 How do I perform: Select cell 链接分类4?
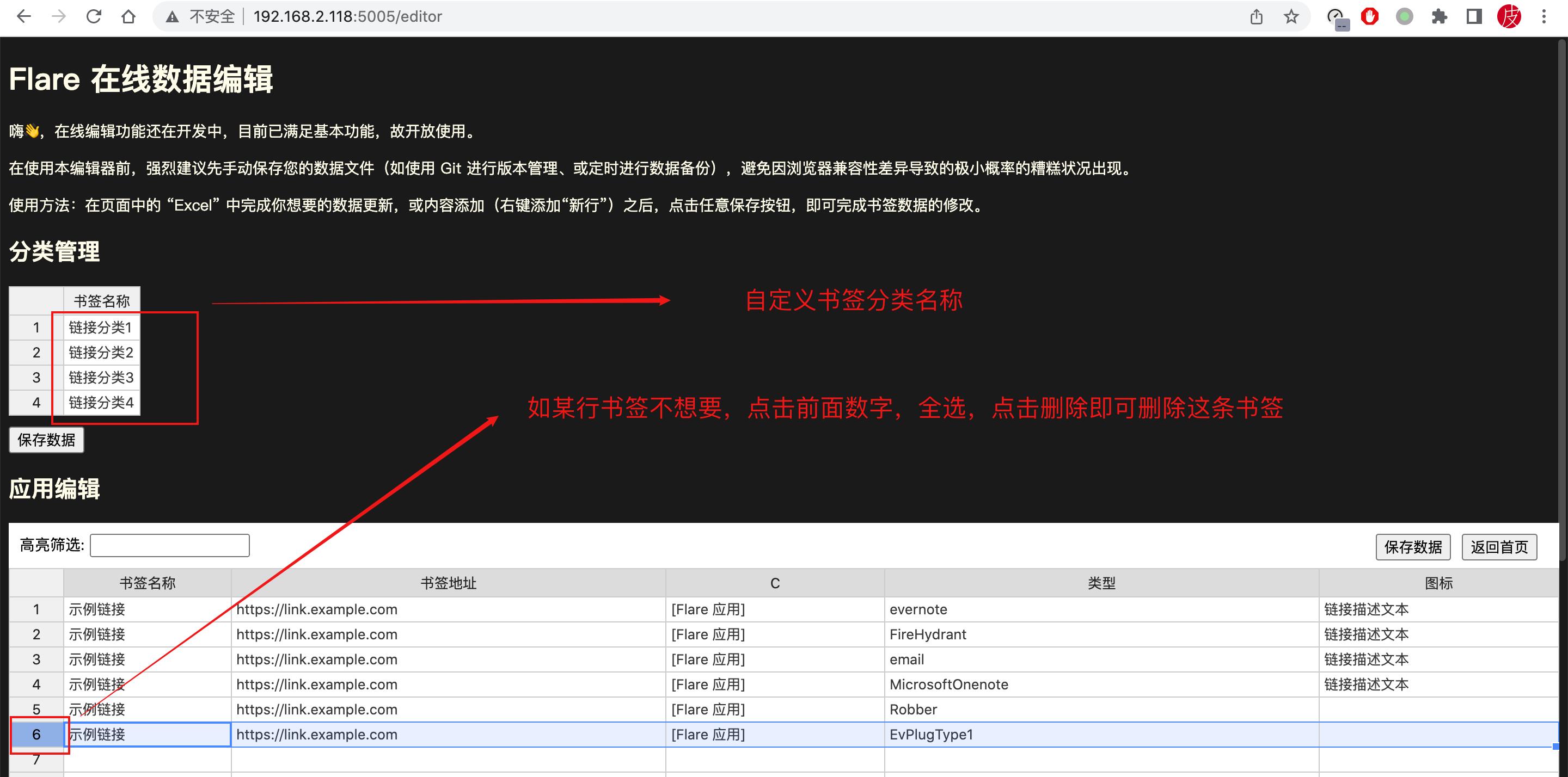[102, 402]
